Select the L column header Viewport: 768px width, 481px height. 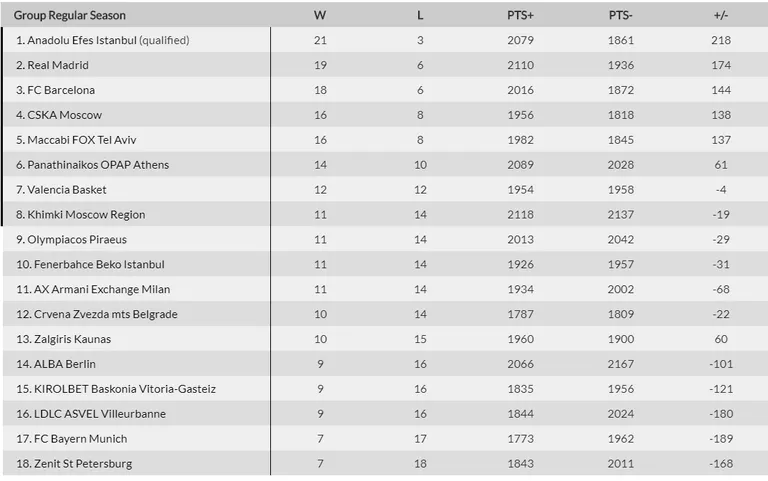tap(420, 15)
